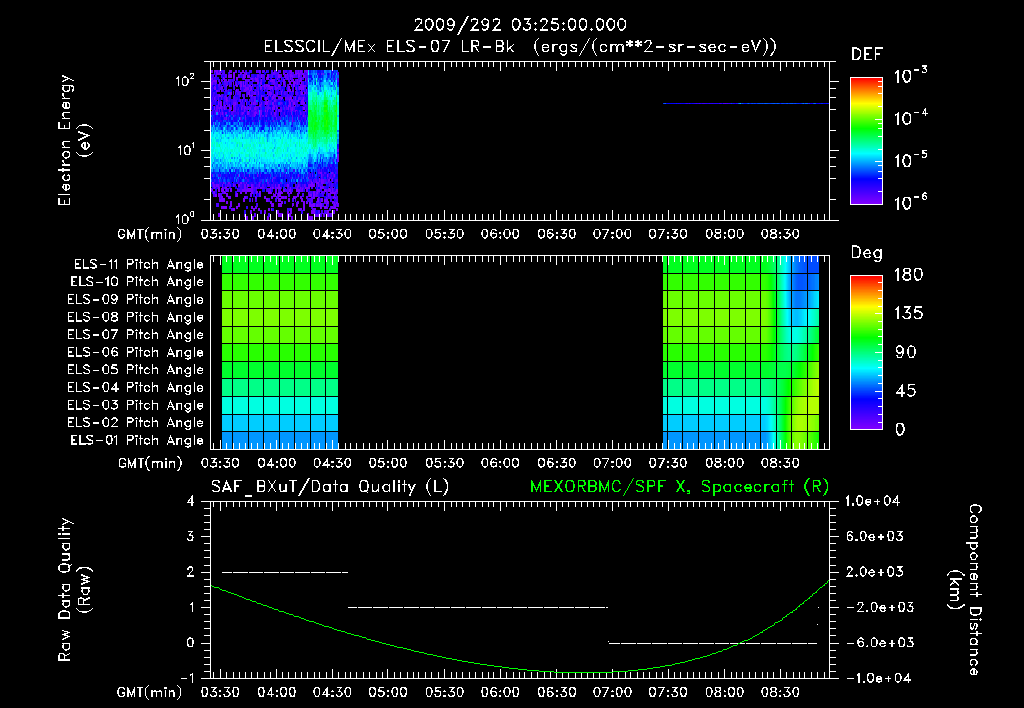Click the 'GMT(min)' label under spectrogram panel
The image size is (1024, 708).
(x=150, y=234)
